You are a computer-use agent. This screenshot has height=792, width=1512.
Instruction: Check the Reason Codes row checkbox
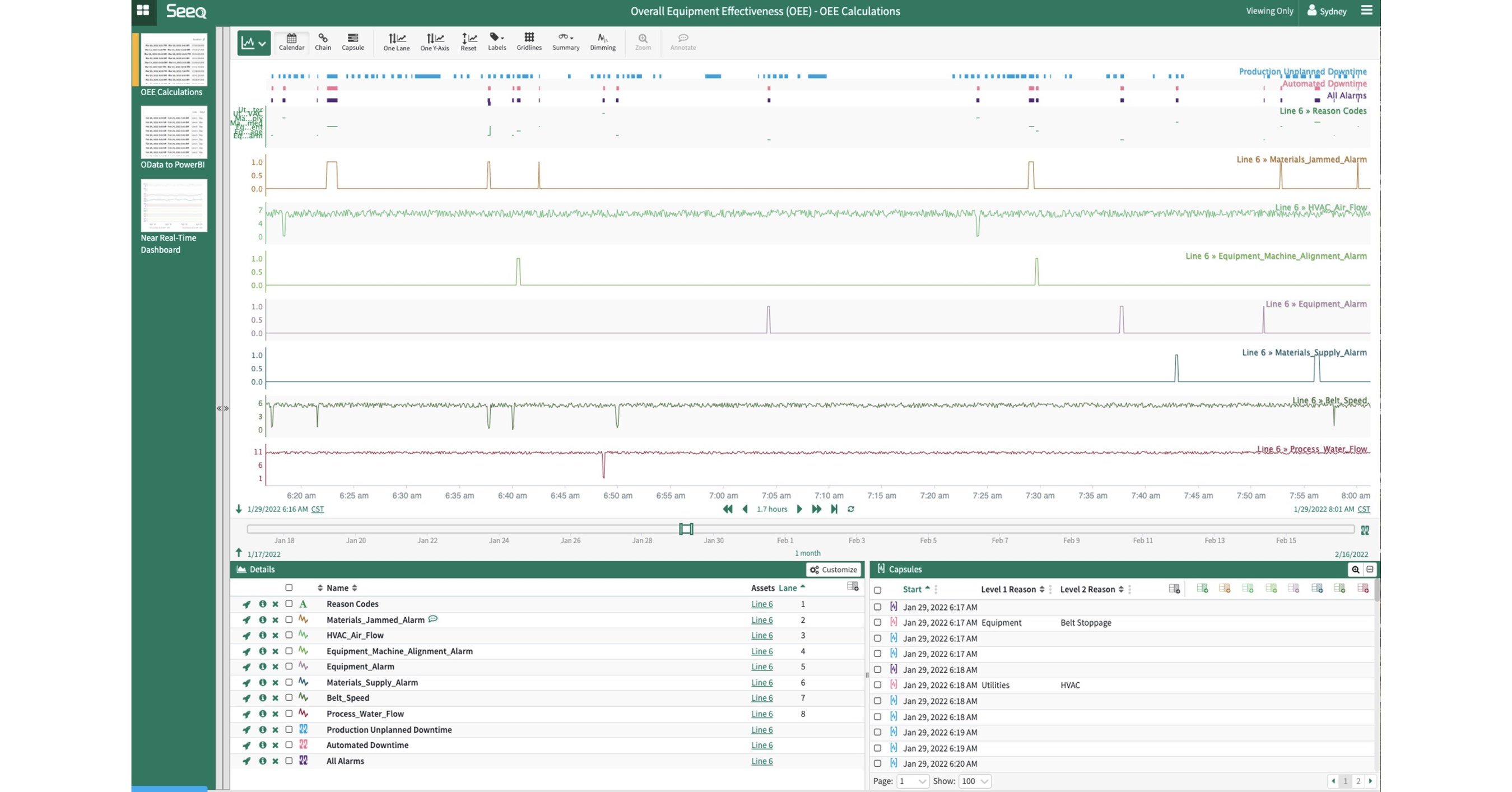click(289, 604)
